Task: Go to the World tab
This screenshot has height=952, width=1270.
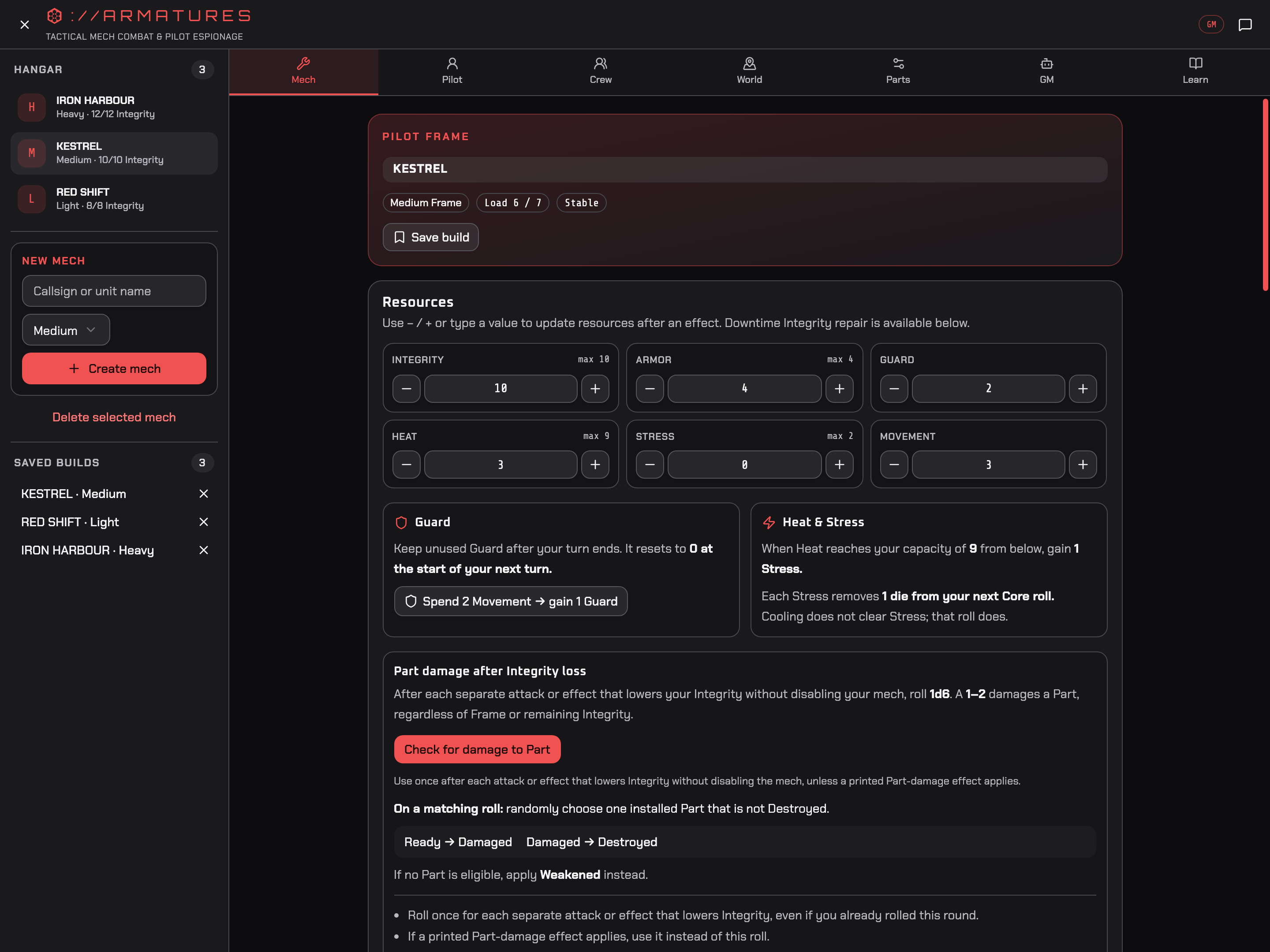Action: point(749,72)
